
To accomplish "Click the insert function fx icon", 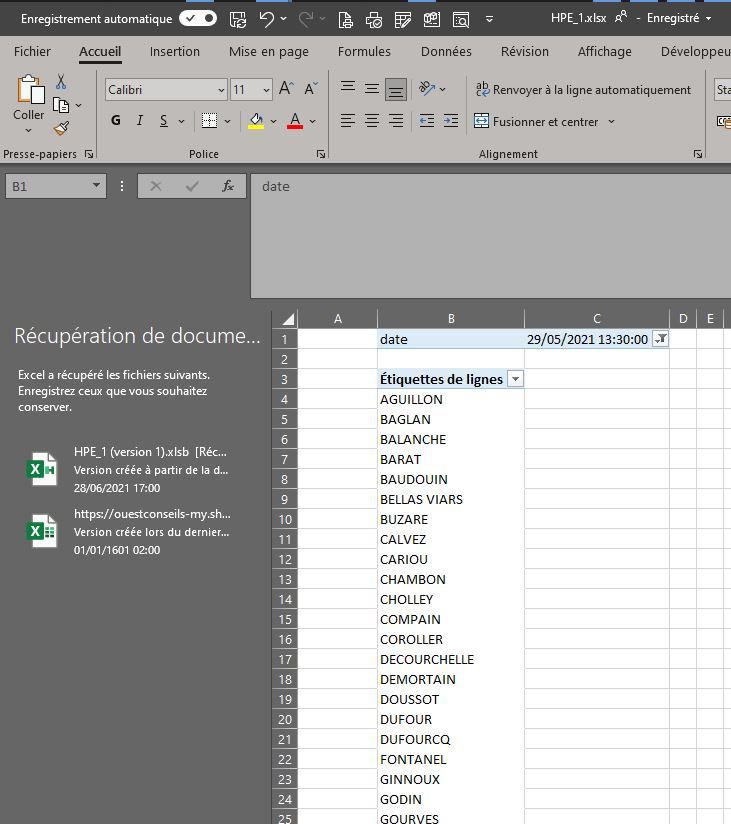I will click(x=228, y=186).
